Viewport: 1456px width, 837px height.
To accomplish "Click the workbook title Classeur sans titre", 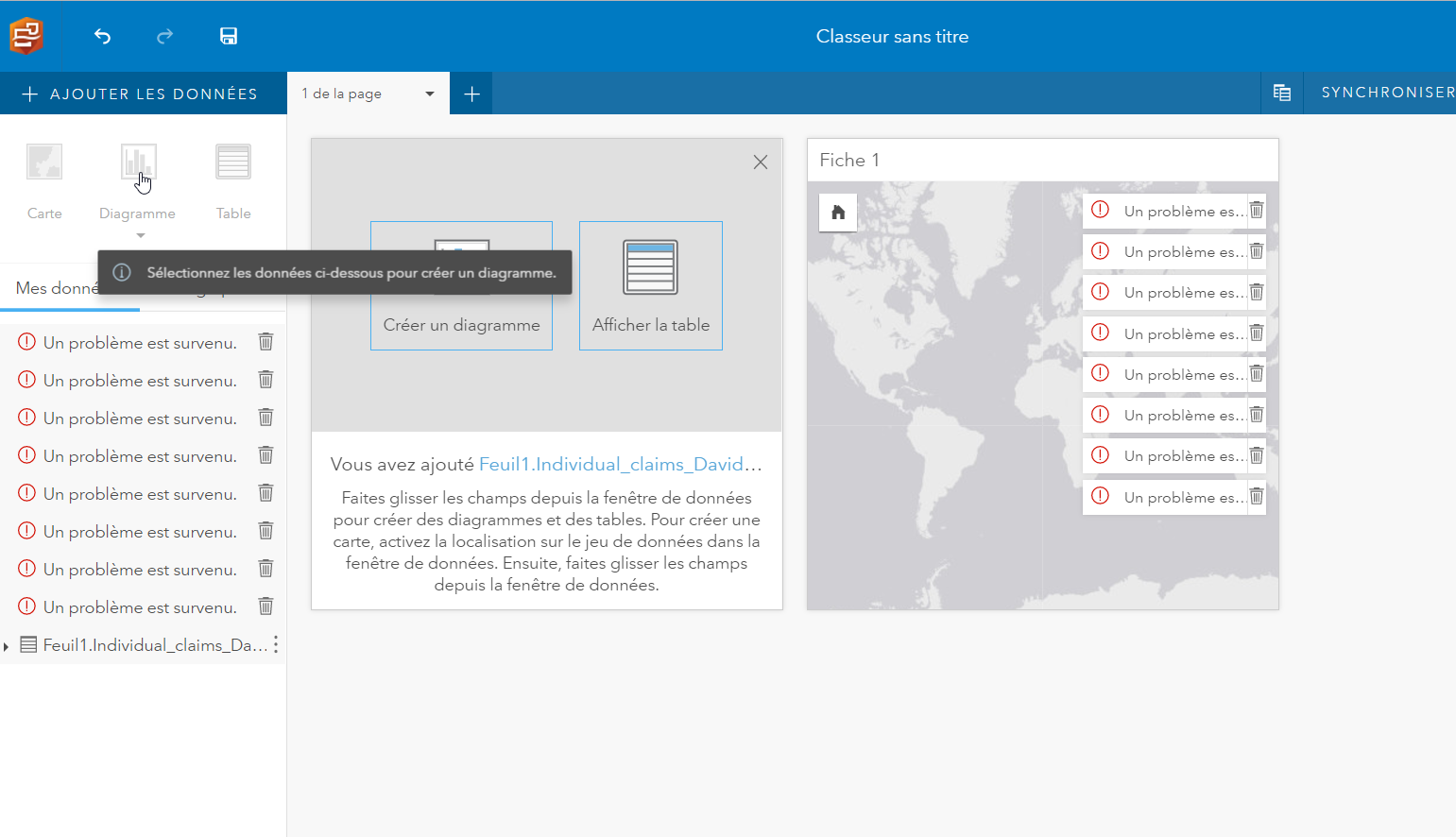I will click(x=892, y=36).
